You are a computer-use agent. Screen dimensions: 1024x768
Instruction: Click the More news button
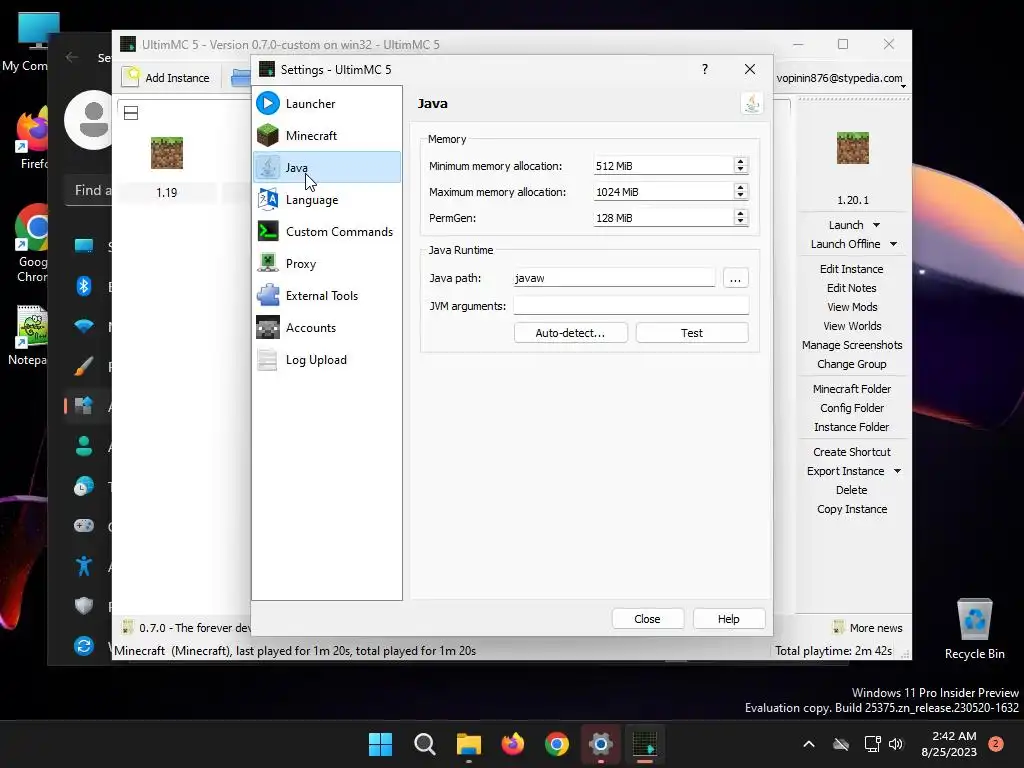[x=868, y=628]
